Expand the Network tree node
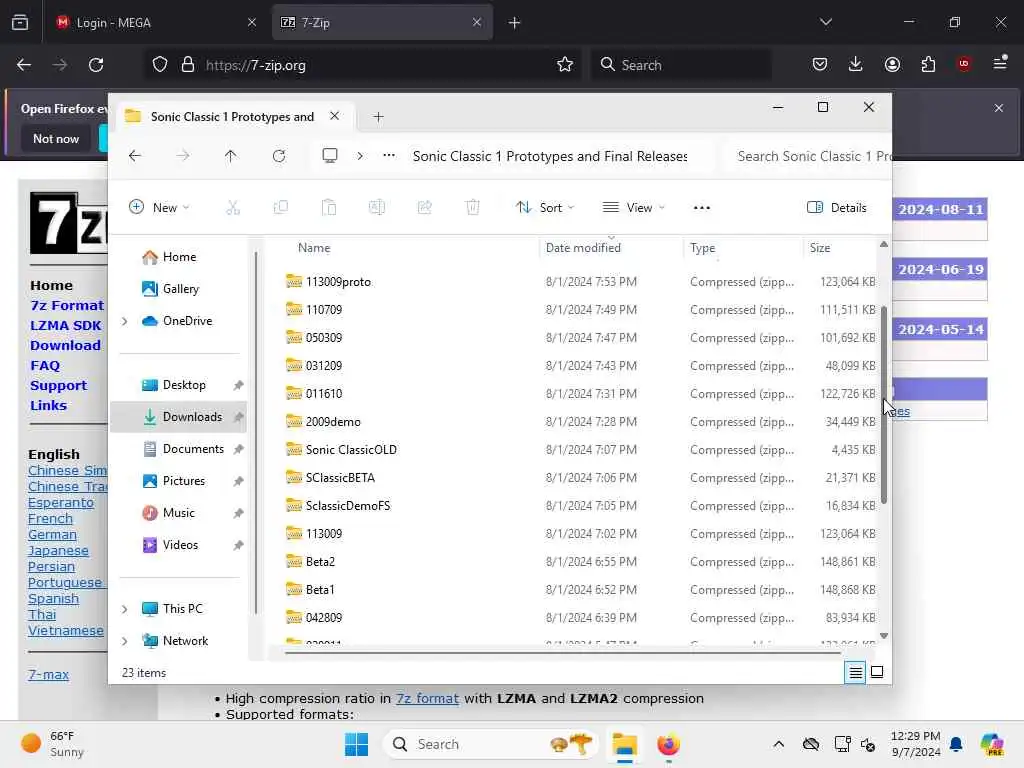 (x=124, y=641)
